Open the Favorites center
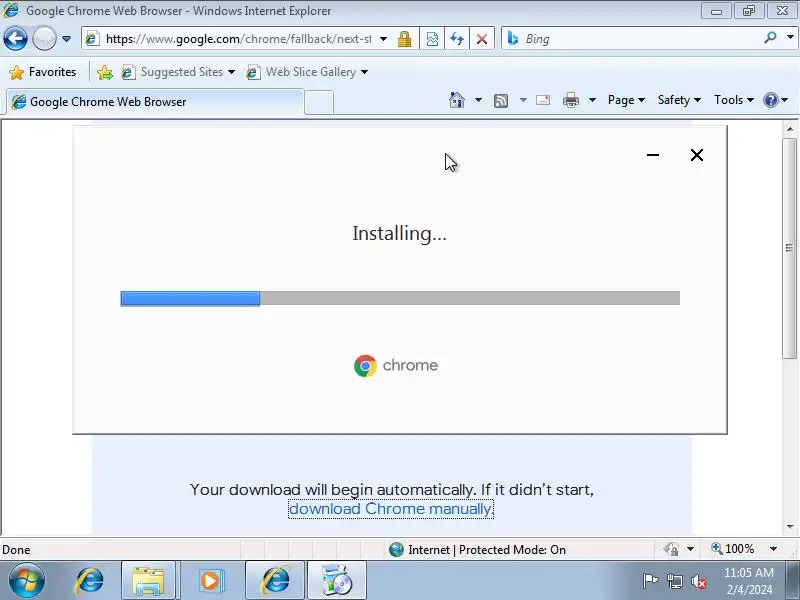800x600 pixels. tap(43, 72)
